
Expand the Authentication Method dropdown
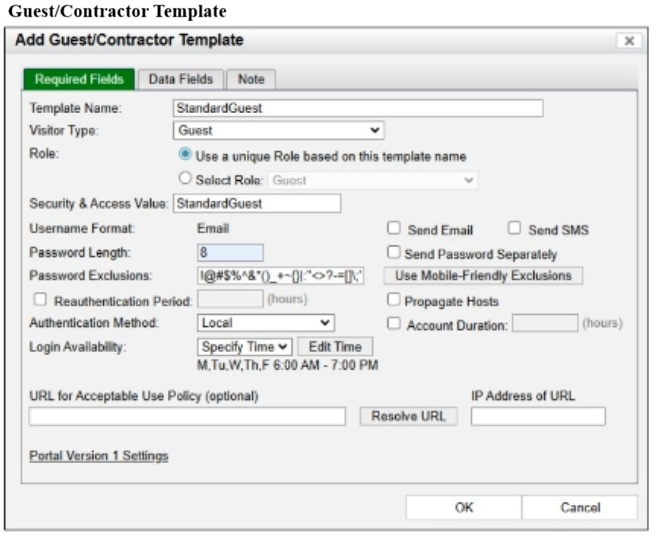coord(265,323)
